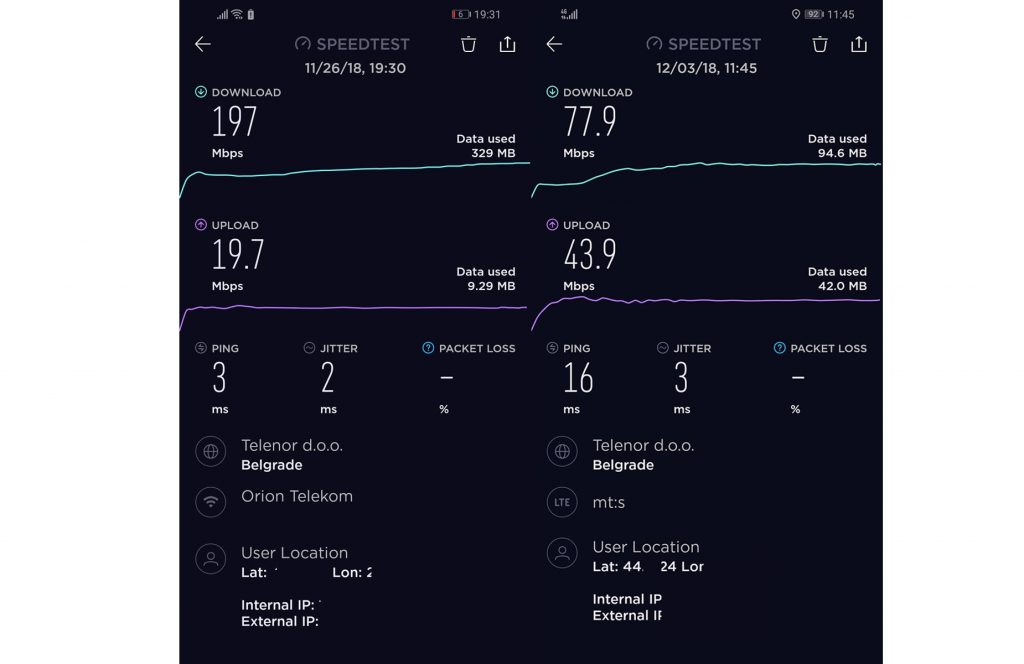Screen dimensions: 1024x664
Task: Tap the user location icon on right
Action: tap(562, 553)
